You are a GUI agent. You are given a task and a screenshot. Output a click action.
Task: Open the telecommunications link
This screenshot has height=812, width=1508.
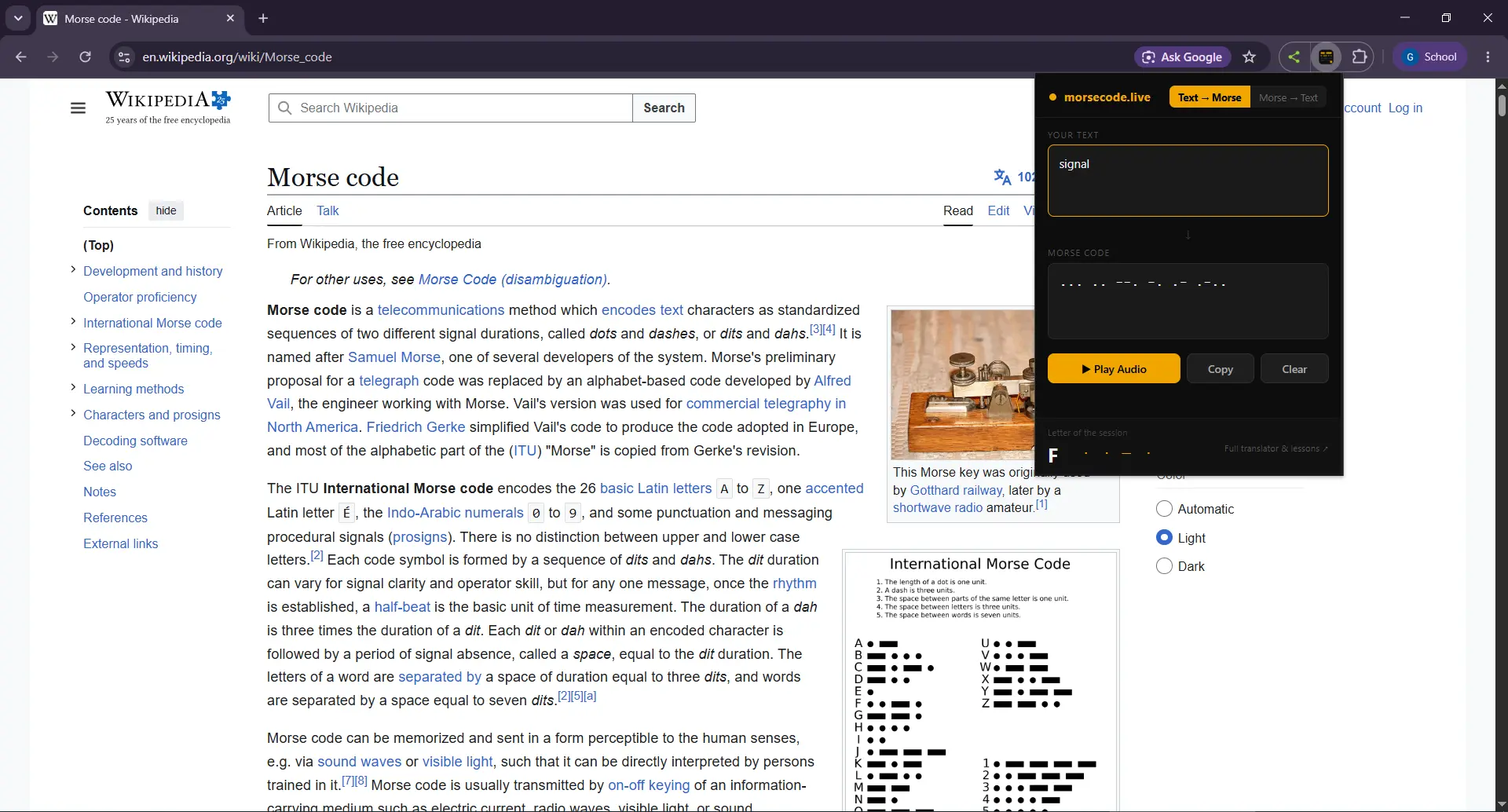click(441, 310)
